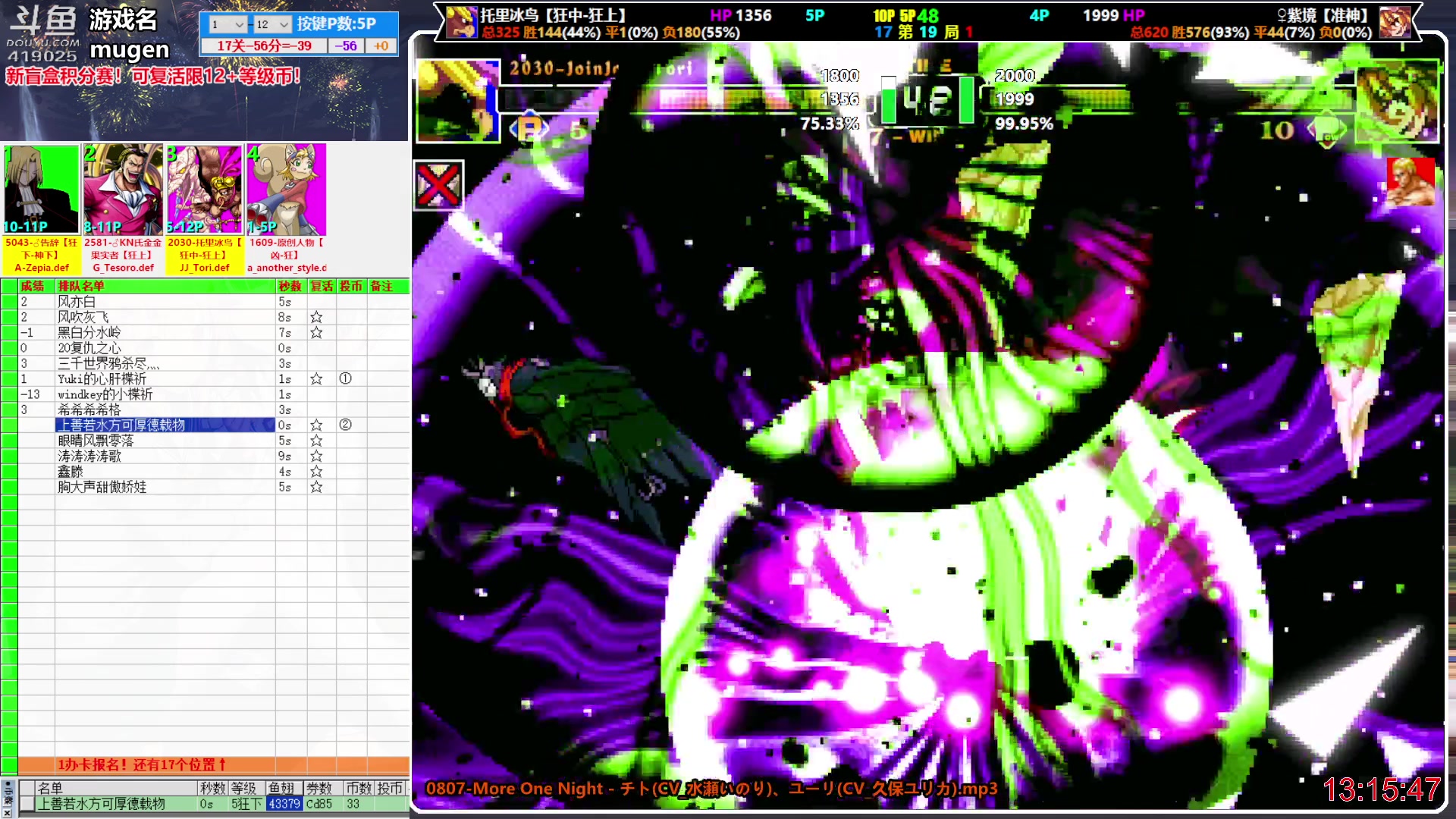Click the star icon in 鑫滕 row
Screen dimensions: 1456x819
(x=316, y=472)
